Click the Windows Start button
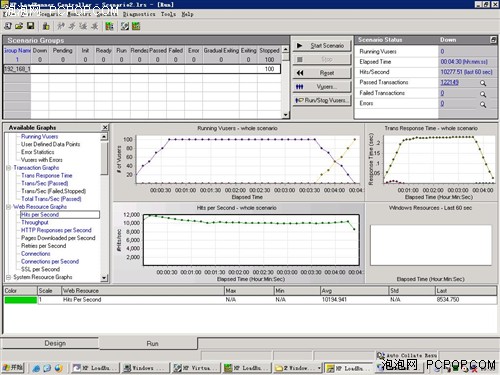Viewport: 500px width, 375px height. pyautogui.click(x=13, y=368)
